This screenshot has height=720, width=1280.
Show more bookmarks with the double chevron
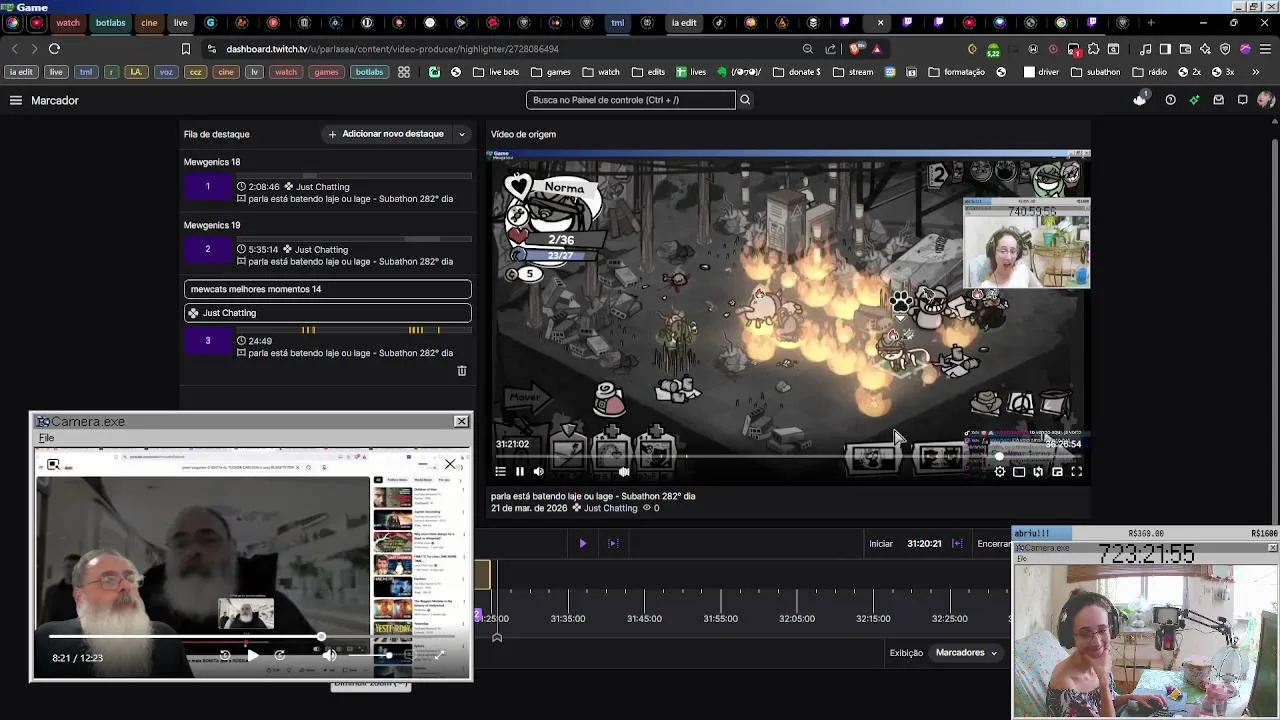(x=1256, y=72)
